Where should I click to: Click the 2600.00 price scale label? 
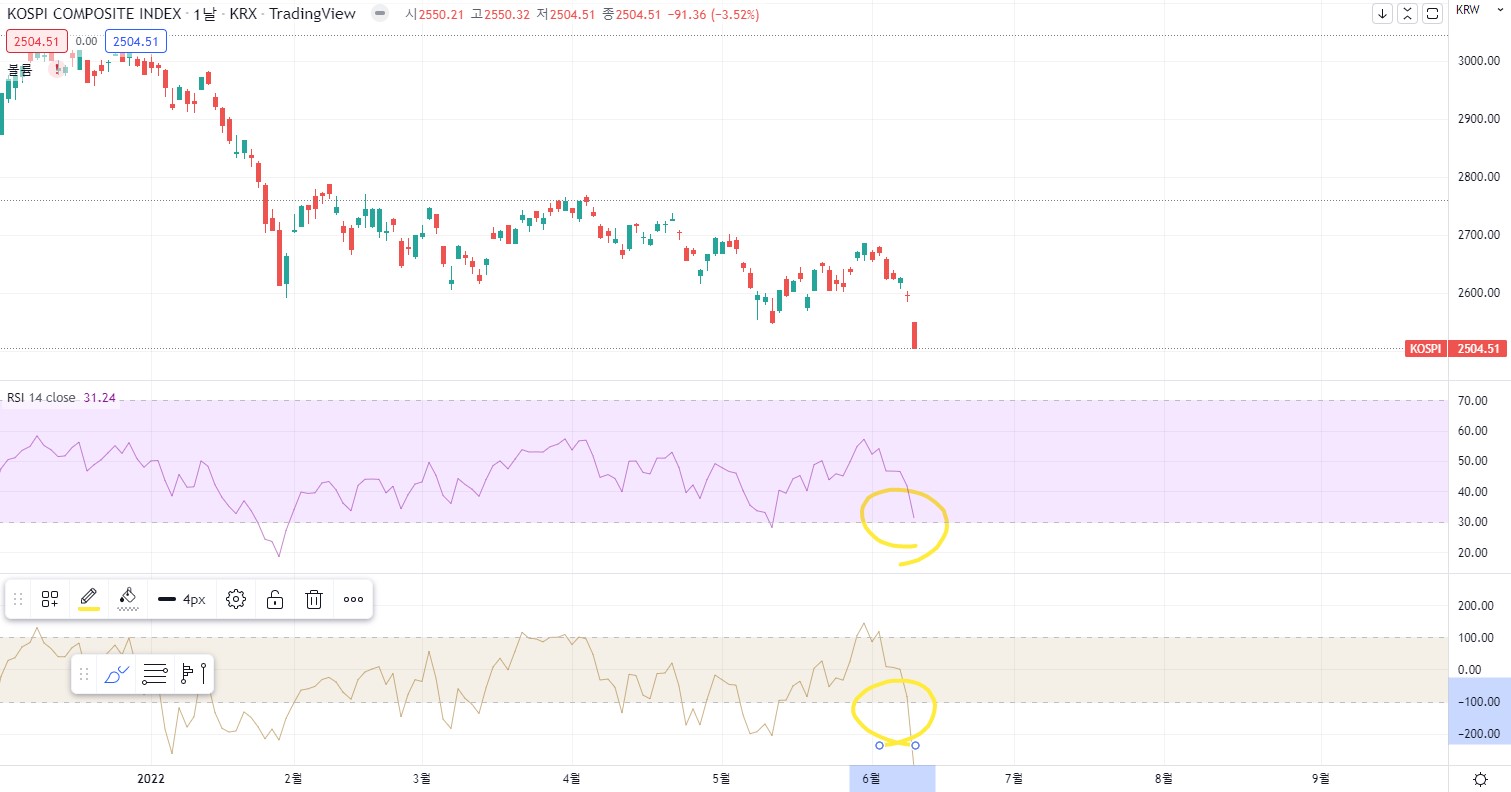(x=1480, y=293)
